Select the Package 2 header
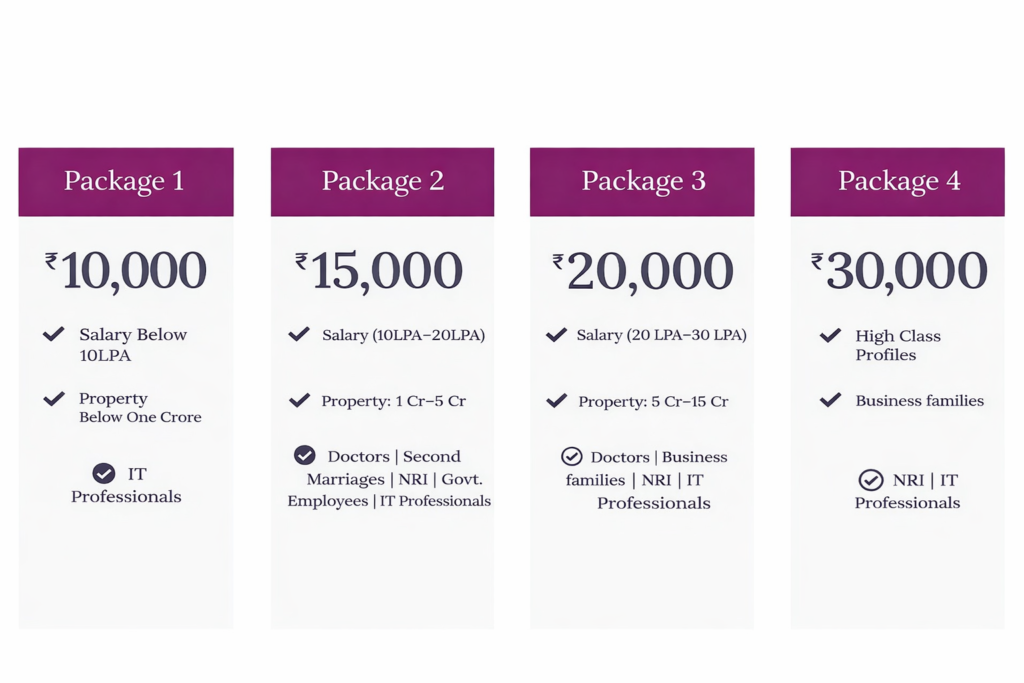 pos(382,181)
